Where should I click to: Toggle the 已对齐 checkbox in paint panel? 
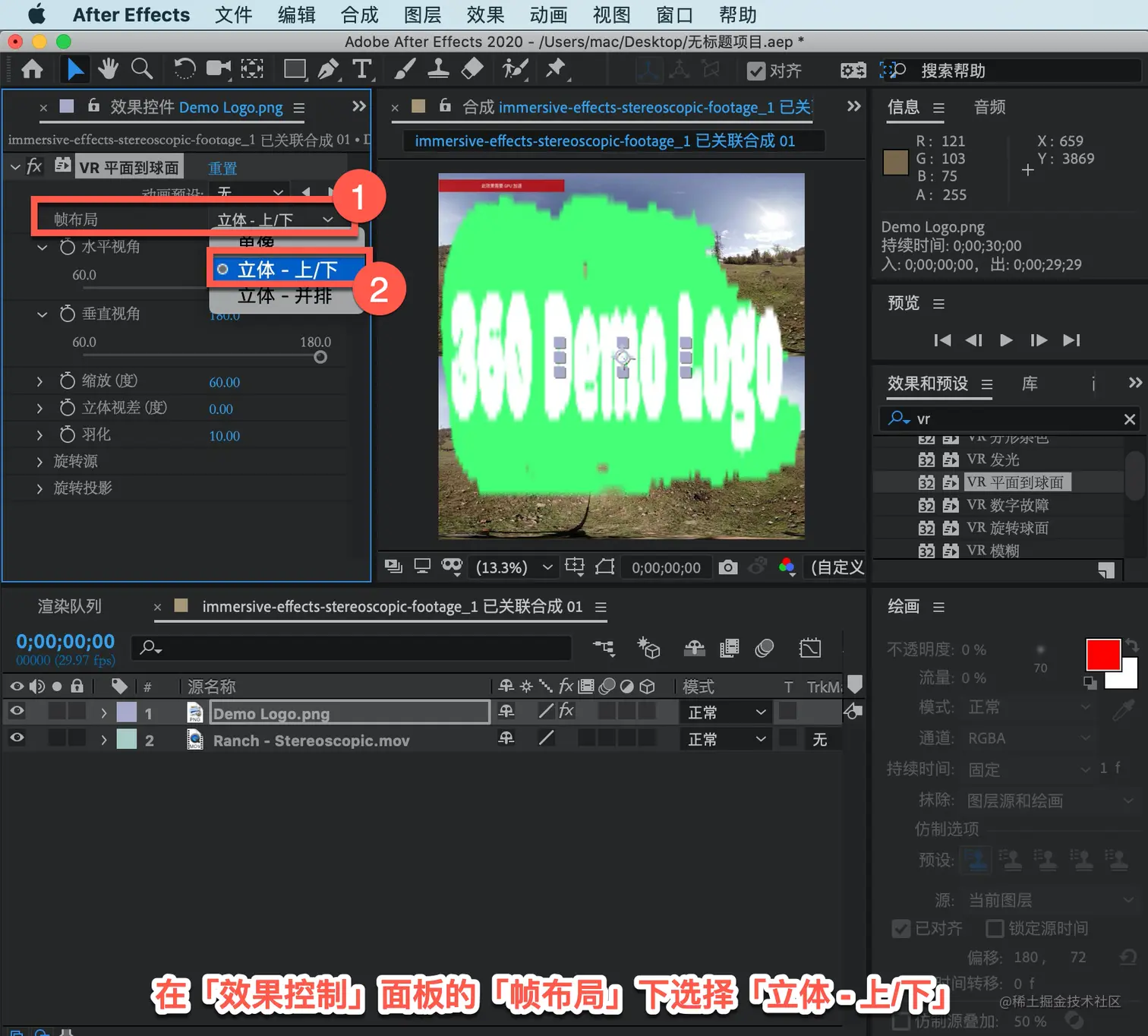click(901, 928)
